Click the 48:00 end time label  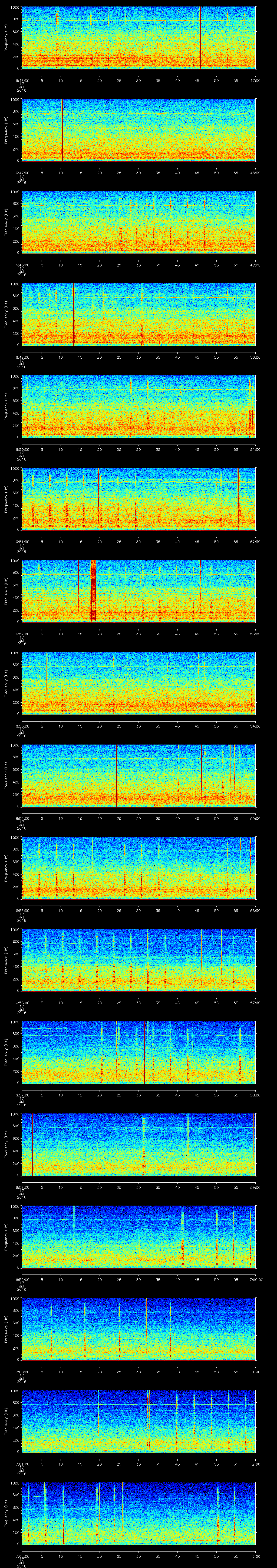click(256, 173)
